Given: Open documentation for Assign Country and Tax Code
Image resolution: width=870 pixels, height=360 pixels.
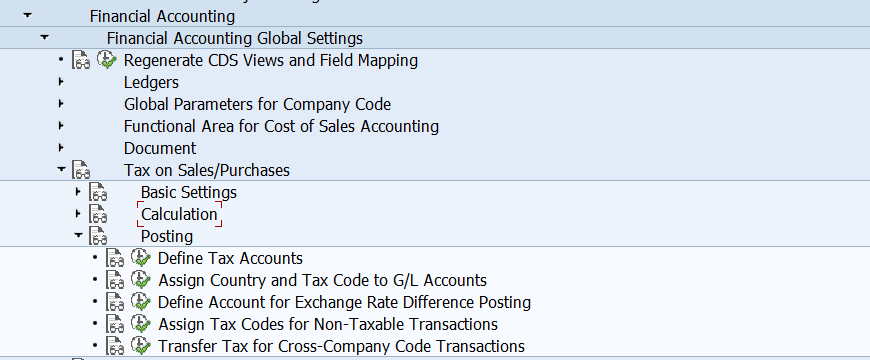Looking at the screenshot, I should click(115, 280).
